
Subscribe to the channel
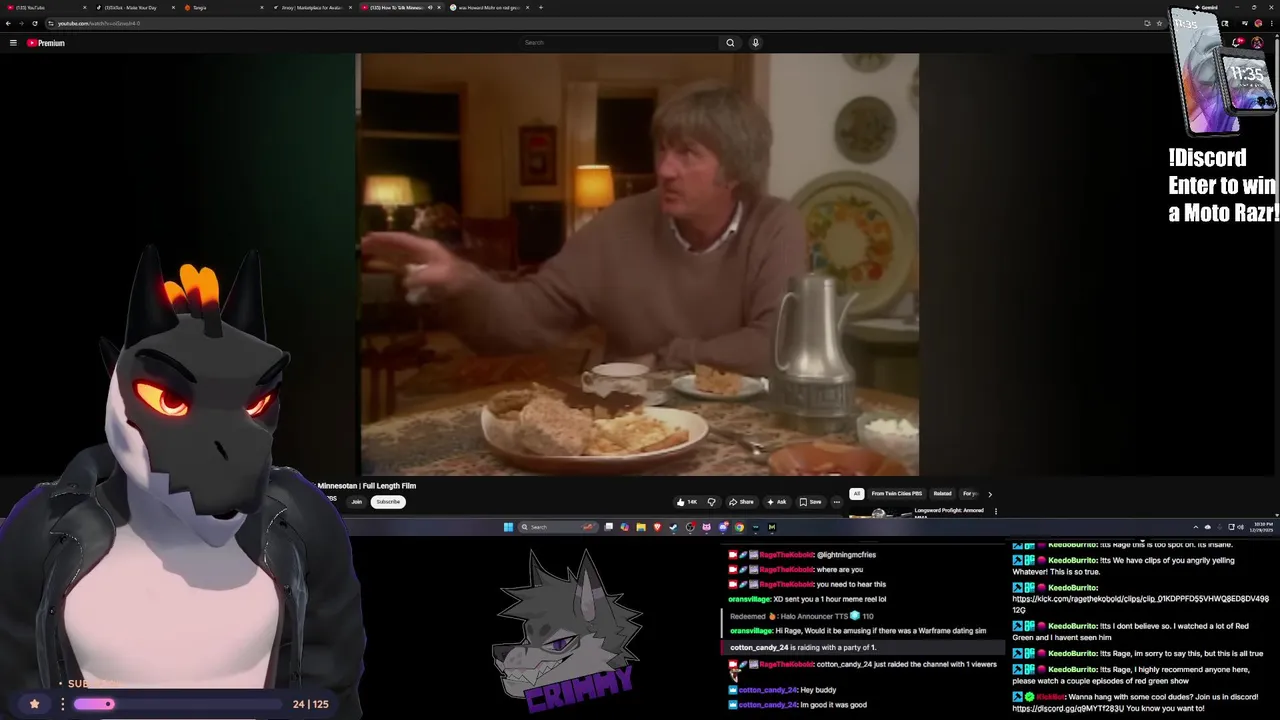pos(388,502)
